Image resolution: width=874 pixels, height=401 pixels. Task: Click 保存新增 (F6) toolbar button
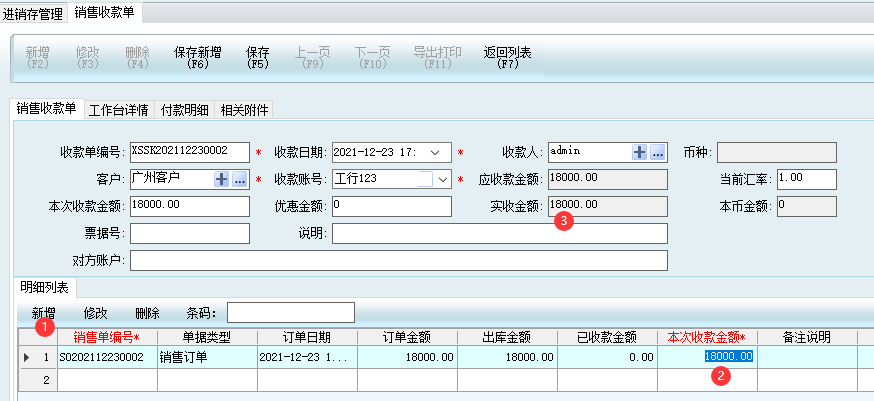pyautogui.click(x=197, y=57)
